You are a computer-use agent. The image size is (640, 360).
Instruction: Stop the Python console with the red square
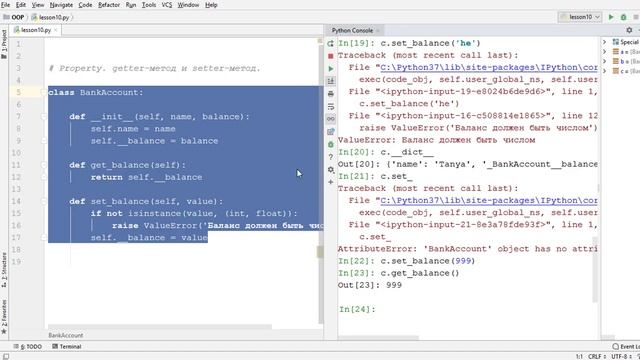point(331,56)
